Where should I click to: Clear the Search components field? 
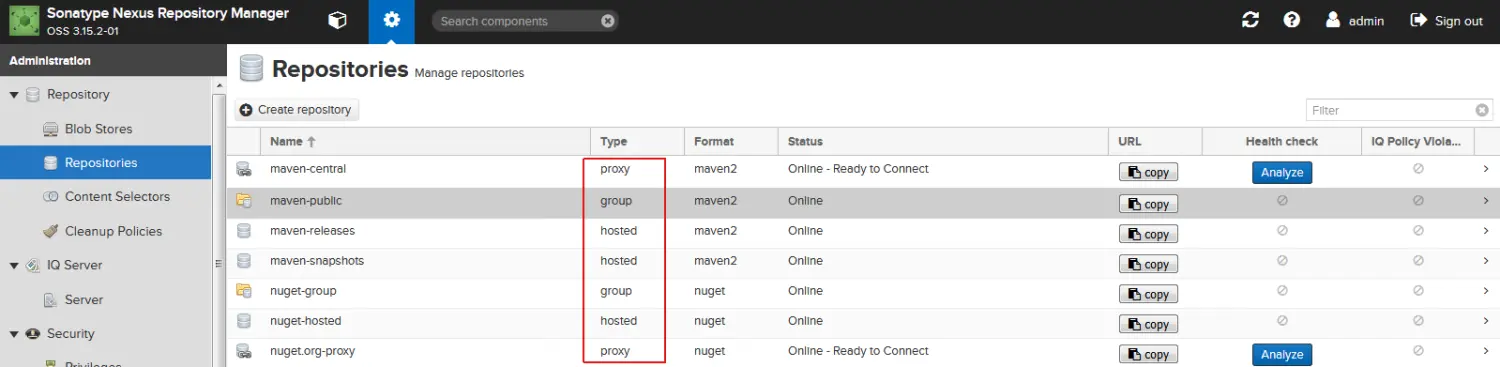pyautogui.click(x=608, y=21)
